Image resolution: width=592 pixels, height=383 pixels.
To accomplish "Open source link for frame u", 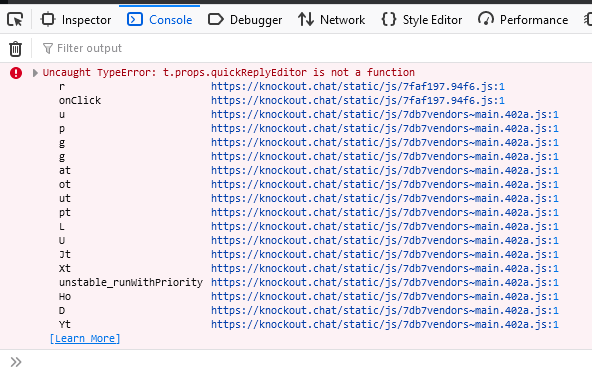I will 385,114.
